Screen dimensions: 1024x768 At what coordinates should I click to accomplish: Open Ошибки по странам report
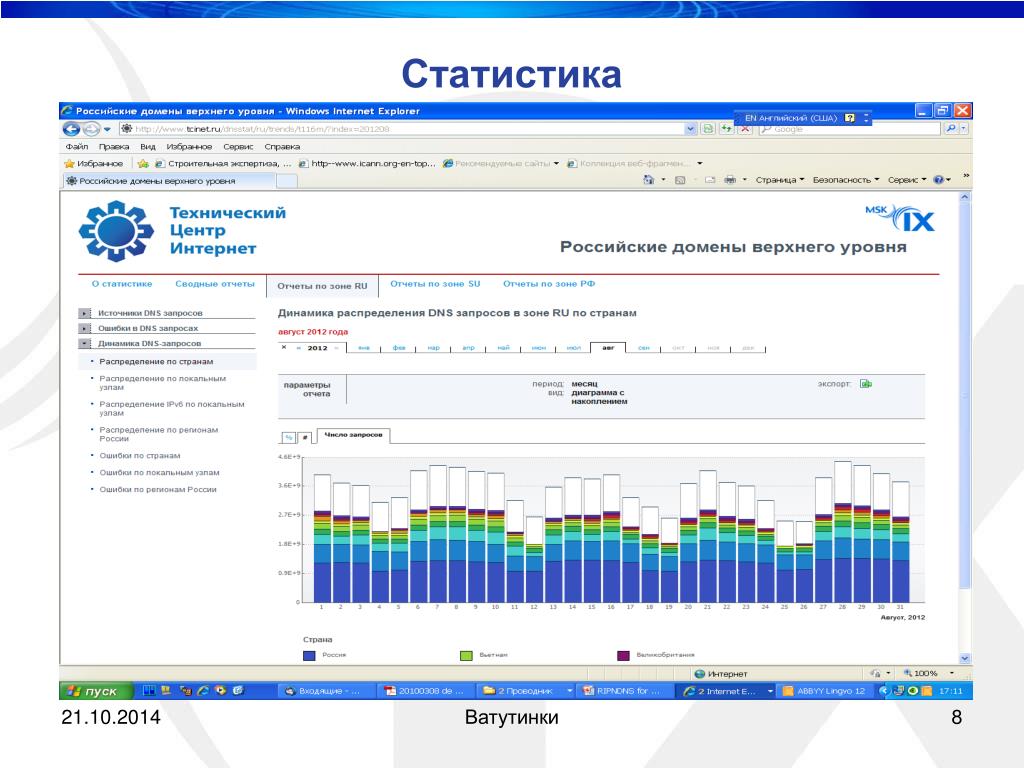[x=140, y=456]
